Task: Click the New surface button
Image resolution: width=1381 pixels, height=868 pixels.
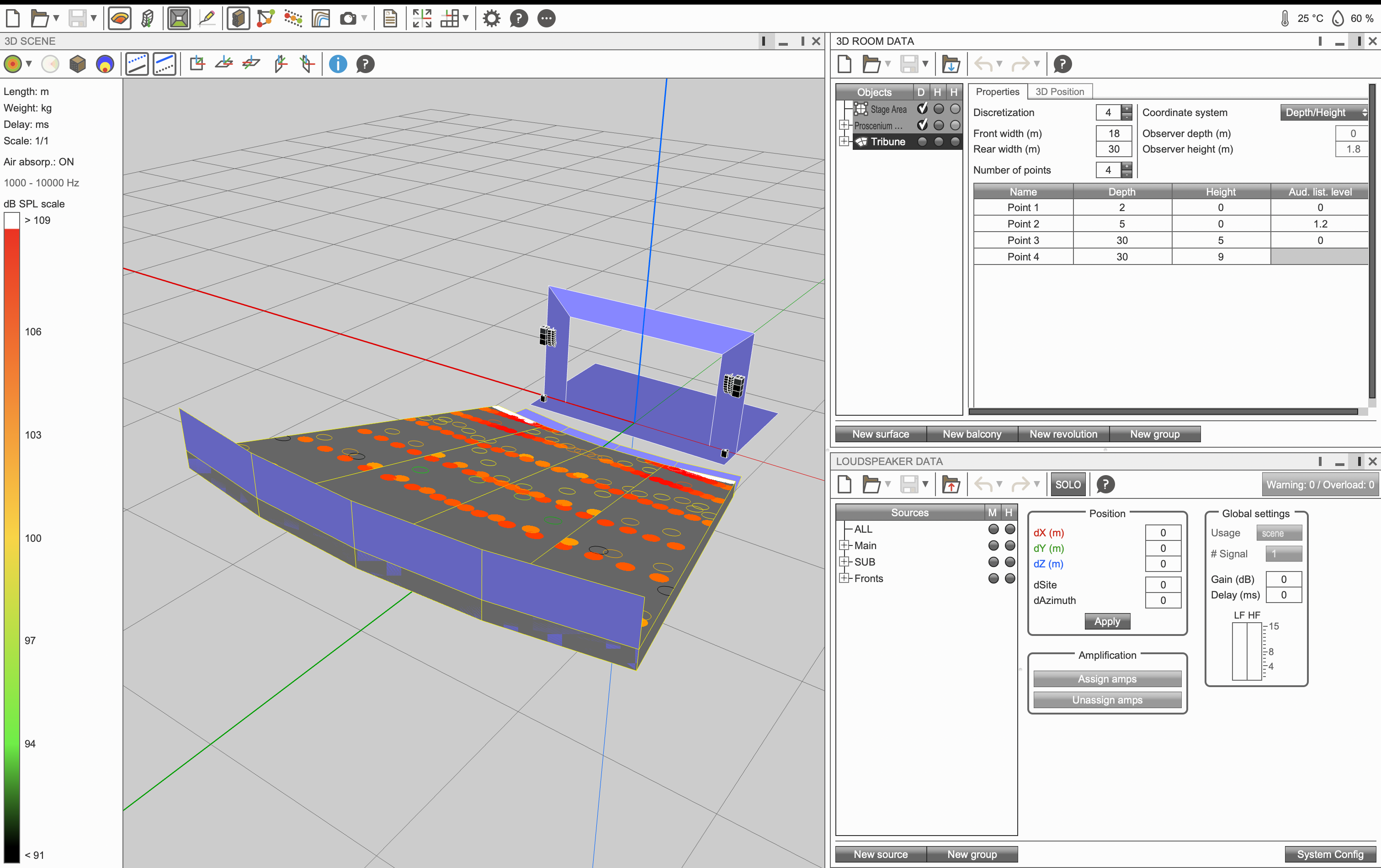Action: coord(880,434)
